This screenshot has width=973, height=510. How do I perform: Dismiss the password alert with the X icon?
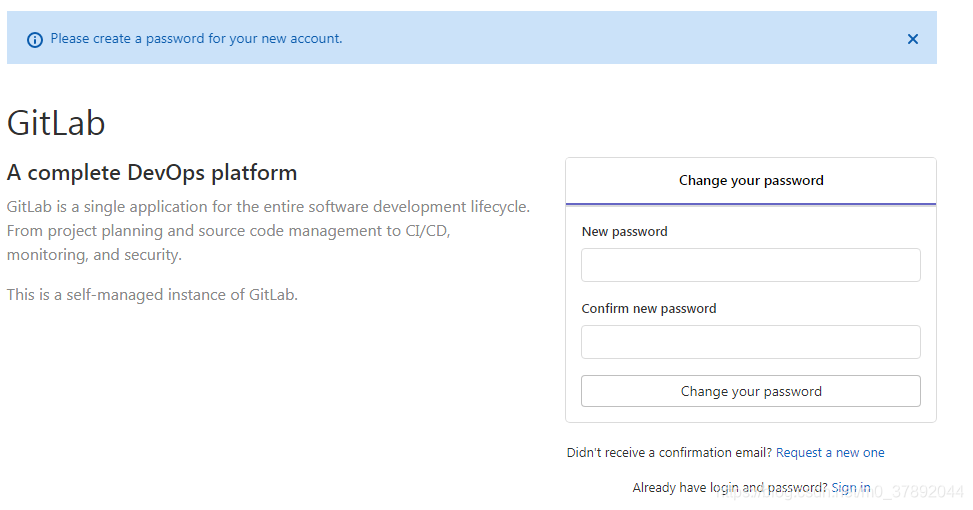[912, 39]
